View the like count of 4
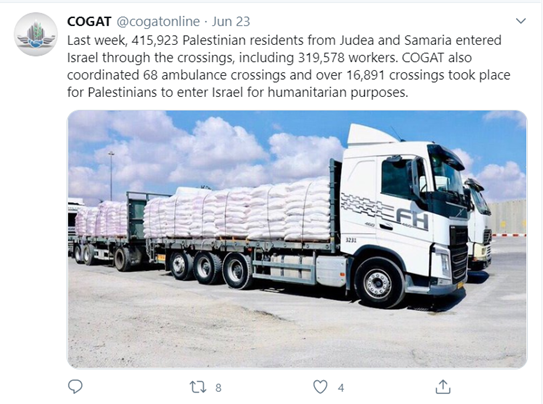Viewport: 543px width, 404px height. click(341, 388)
